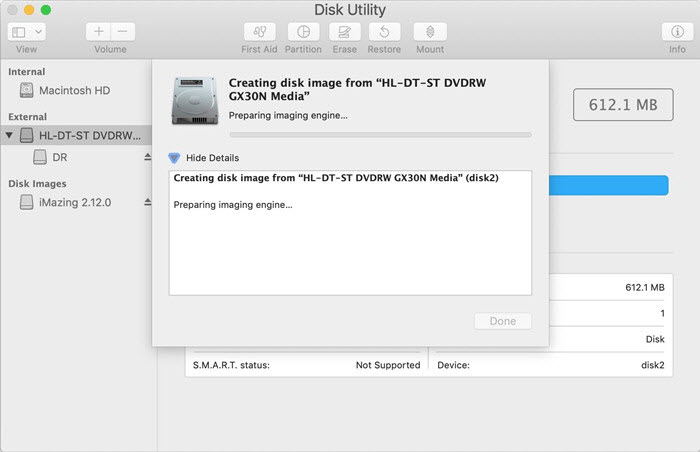Click the bold Creating disk image heading
700x452 pixels.
357,89
